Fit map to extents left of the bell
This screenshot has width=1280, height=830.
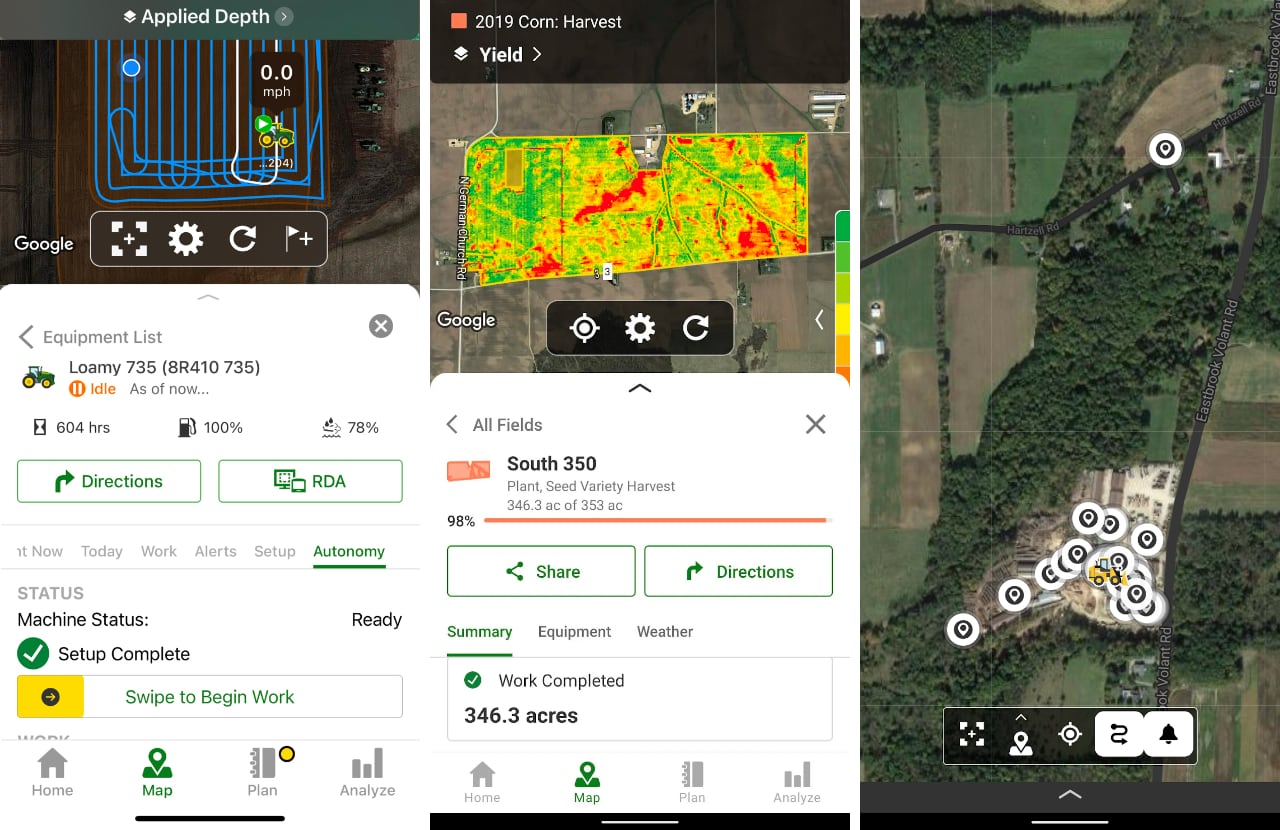(971, 735)
